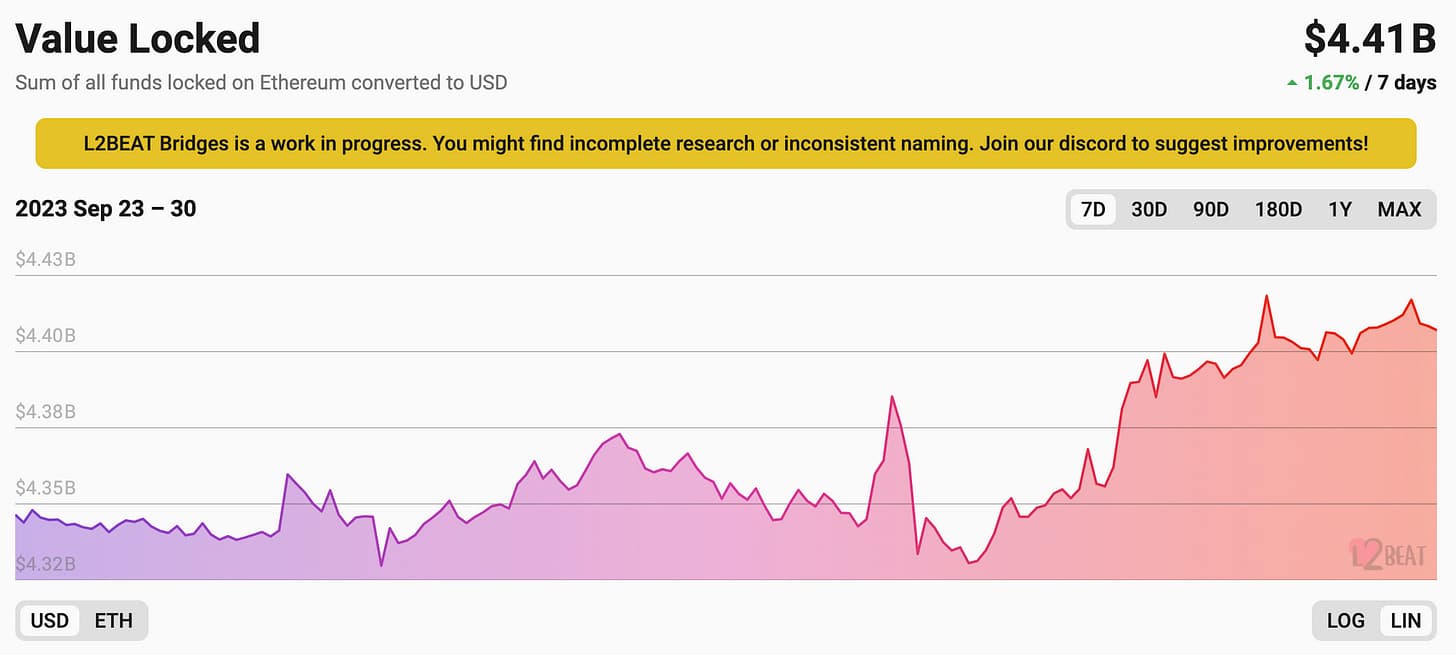This screenshot has height=655, width=1456.
Task: Toggle currency to ETH
Action: click(113, 620)
